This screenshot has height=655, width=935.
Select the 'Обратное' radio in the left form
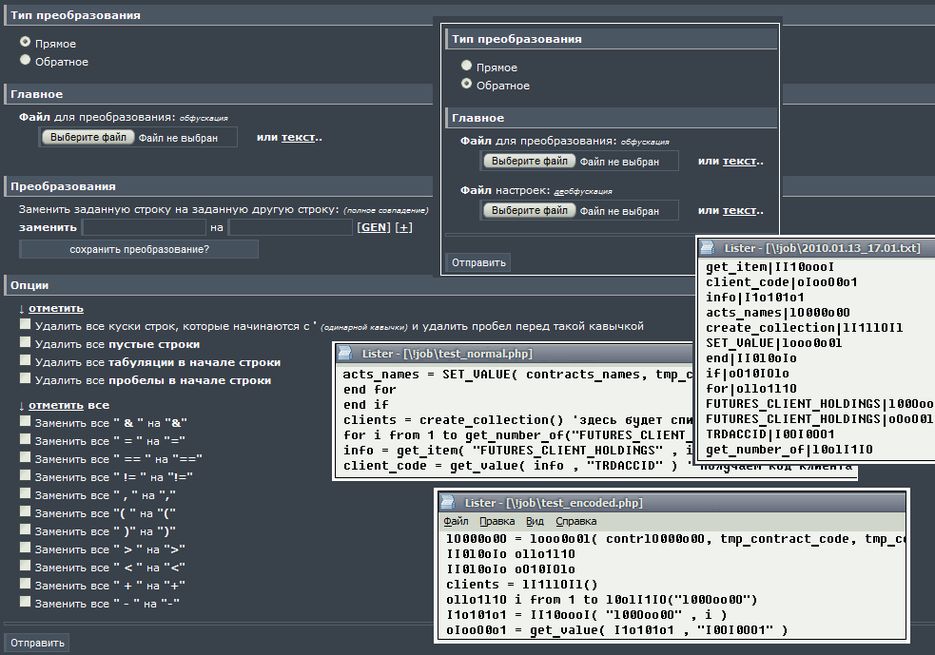pos(26,61)
